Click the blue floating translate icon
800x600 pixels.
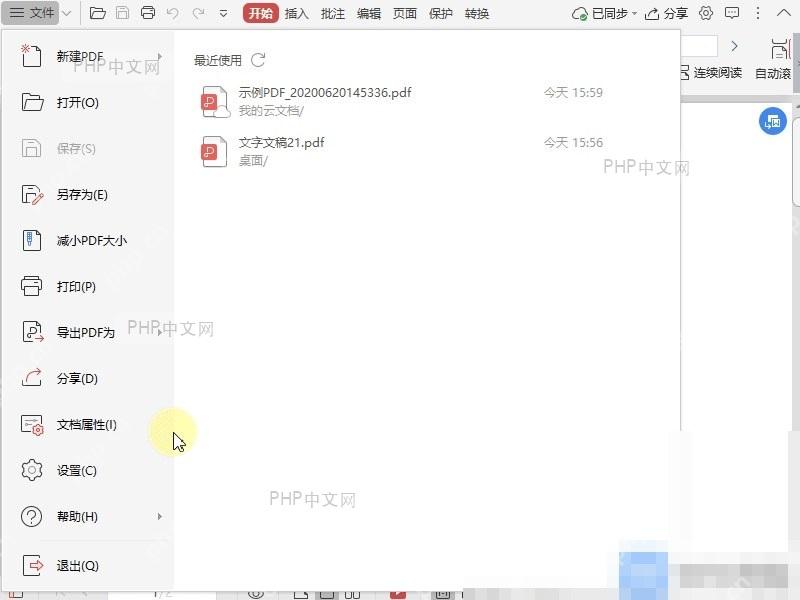772,121
